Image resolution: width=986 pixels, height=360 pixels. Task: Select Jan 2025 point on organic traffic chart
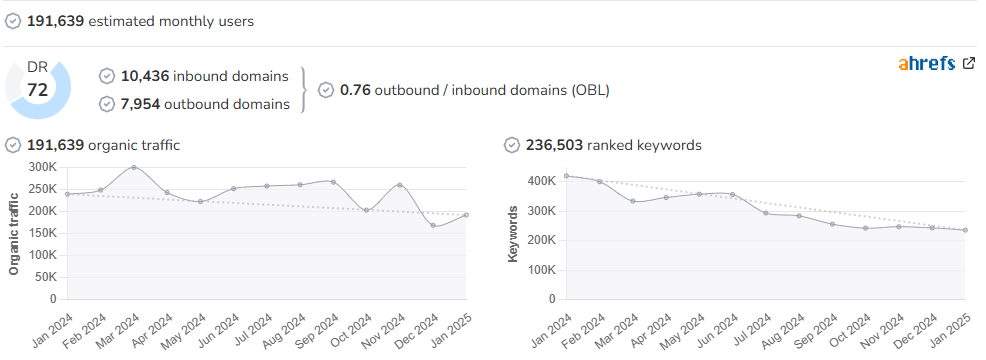[466, 215]
